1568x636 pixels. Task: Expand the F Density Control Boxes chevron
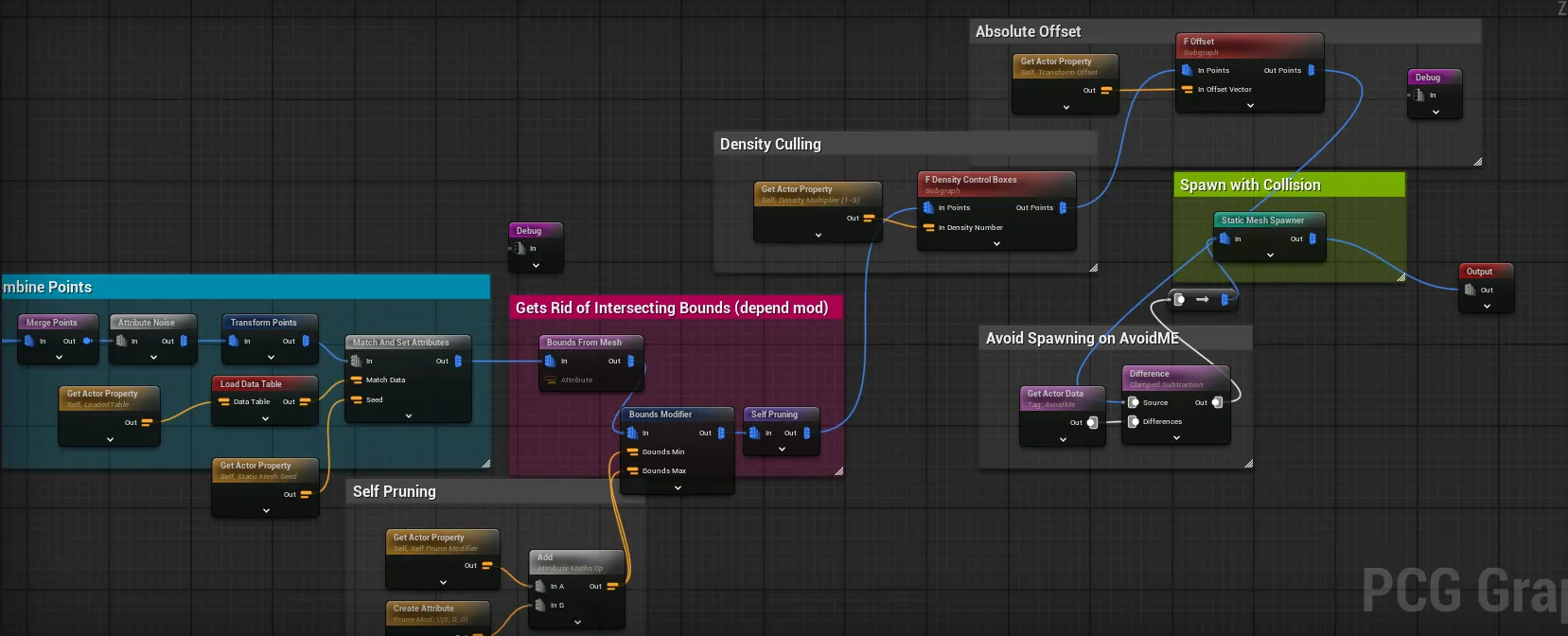(x=996, y=244)
